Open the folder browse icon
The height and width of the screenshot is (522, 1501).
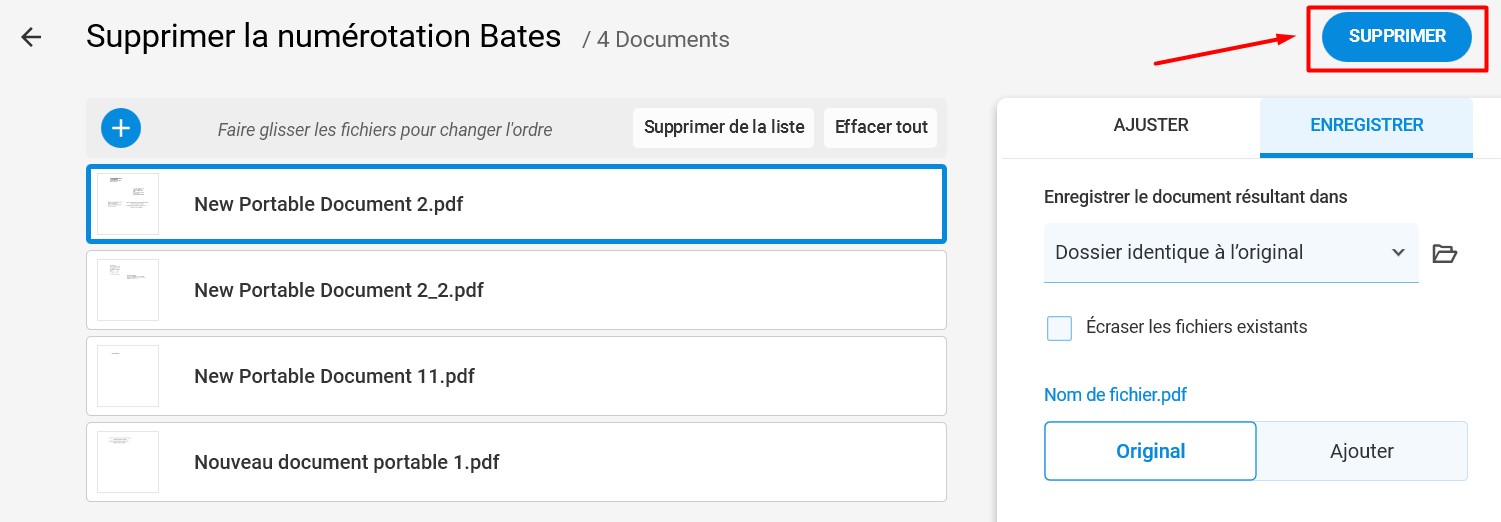coord(1444,253)
